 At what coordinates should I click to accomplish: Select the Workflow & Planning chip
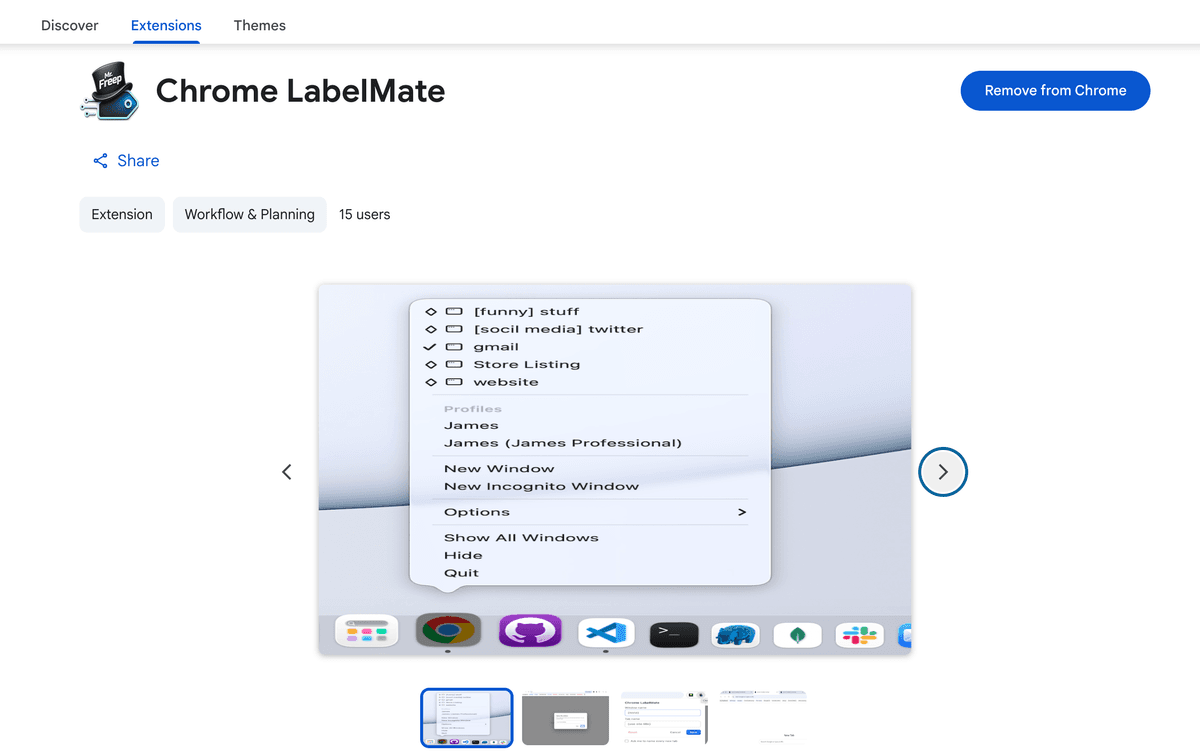click(250, 214)
